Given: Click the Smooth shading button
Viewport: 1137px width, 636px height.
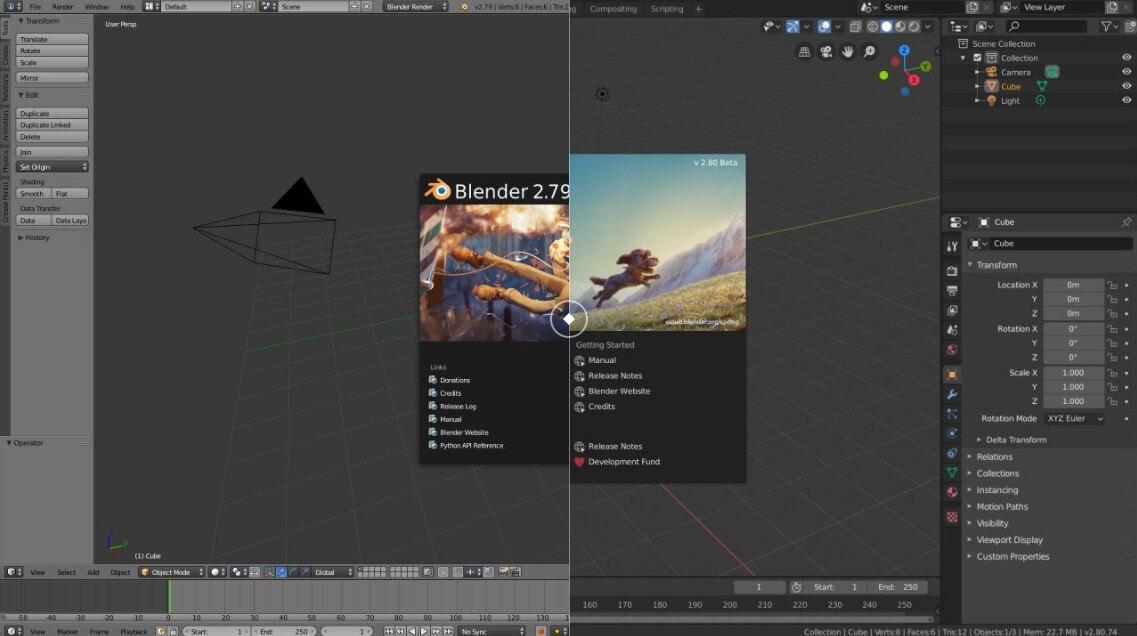Looking at the screenshot, I should [x=33, y=194].
